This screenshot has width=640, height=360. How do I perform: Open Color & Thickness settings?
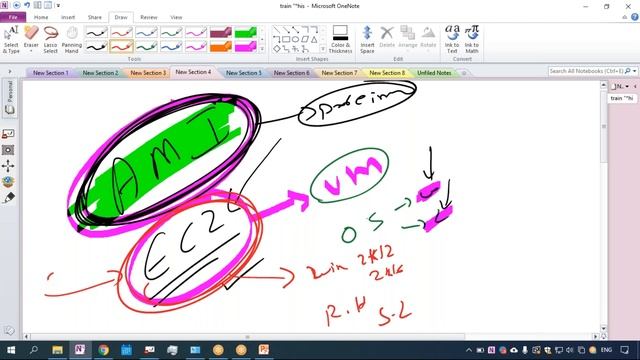(340, 40)
